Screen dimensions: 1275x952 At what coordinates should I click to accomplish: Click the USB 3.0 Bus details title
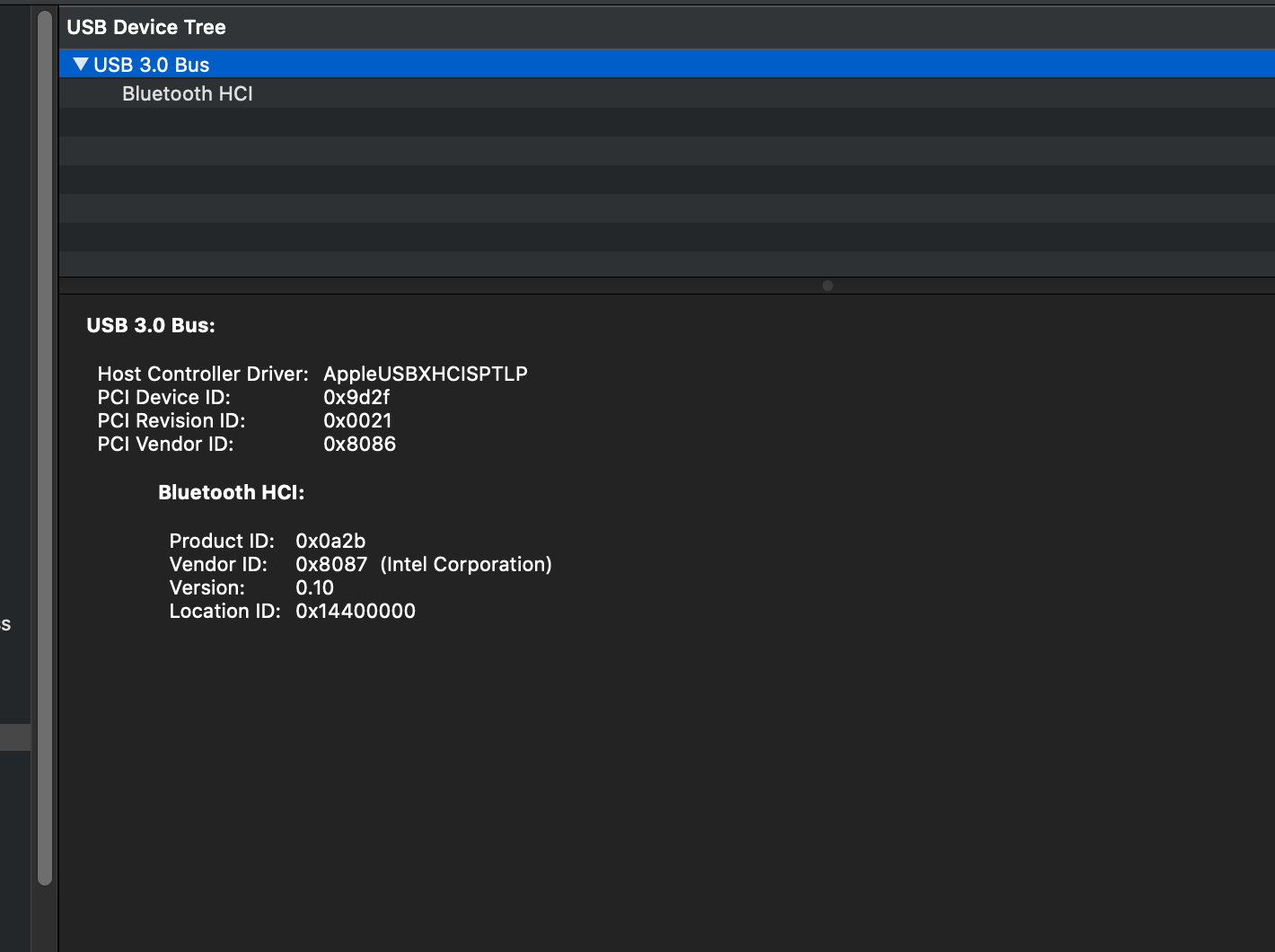151,325
